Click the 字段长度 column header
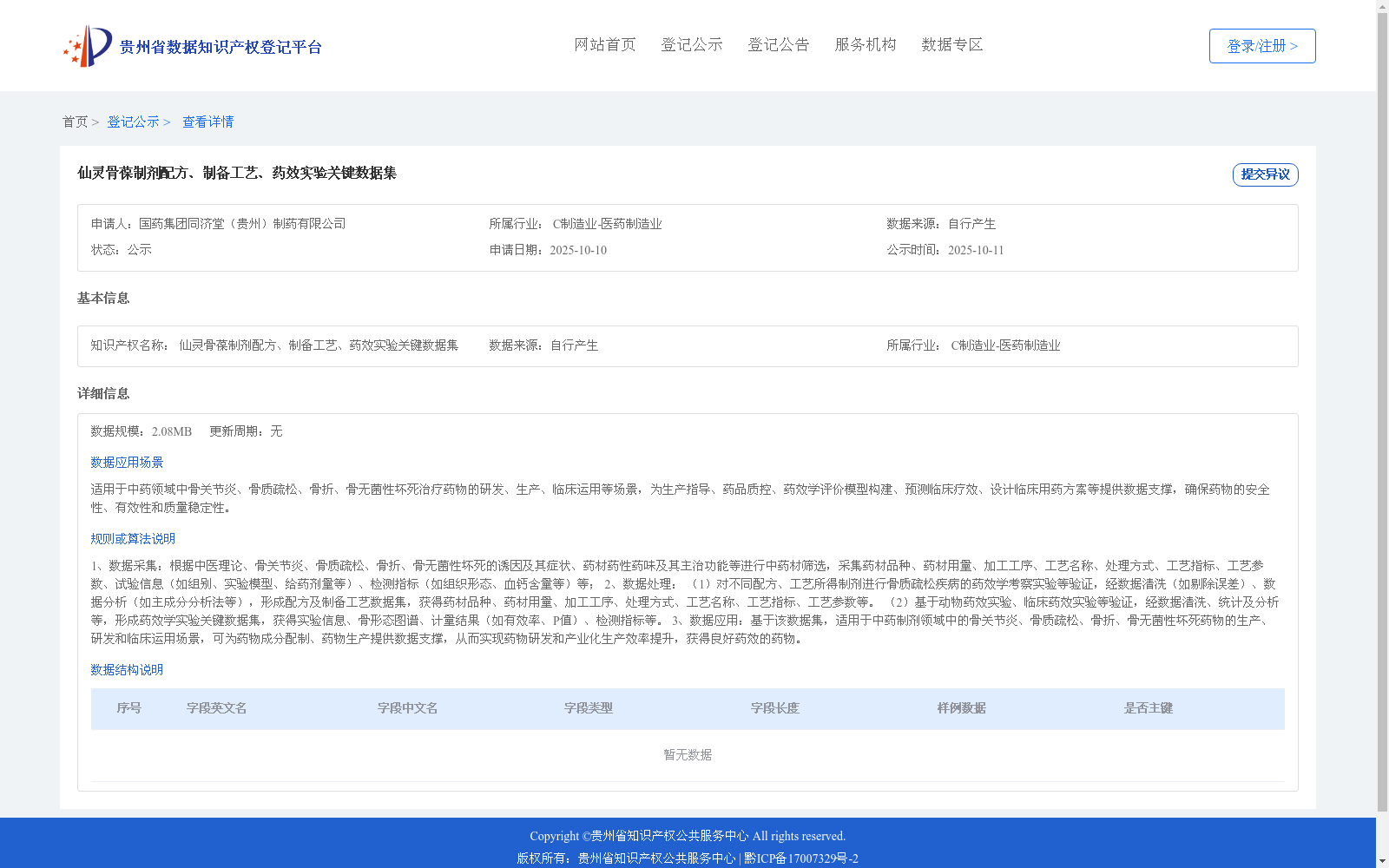Screen dimensions: 1389x868 (775, 708)
